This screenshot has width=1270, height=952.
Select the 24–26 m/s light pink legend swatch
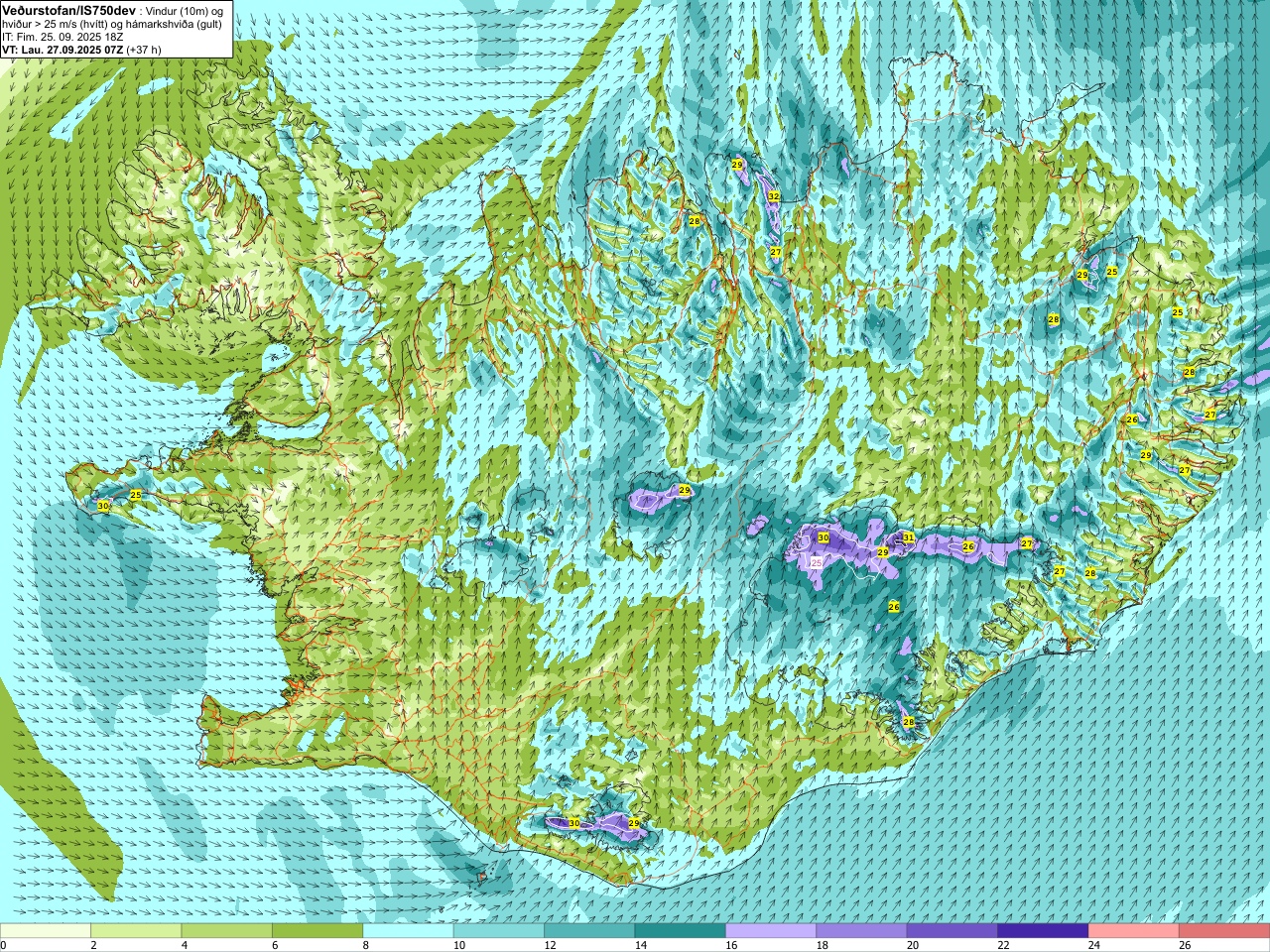click(1134, 931)
